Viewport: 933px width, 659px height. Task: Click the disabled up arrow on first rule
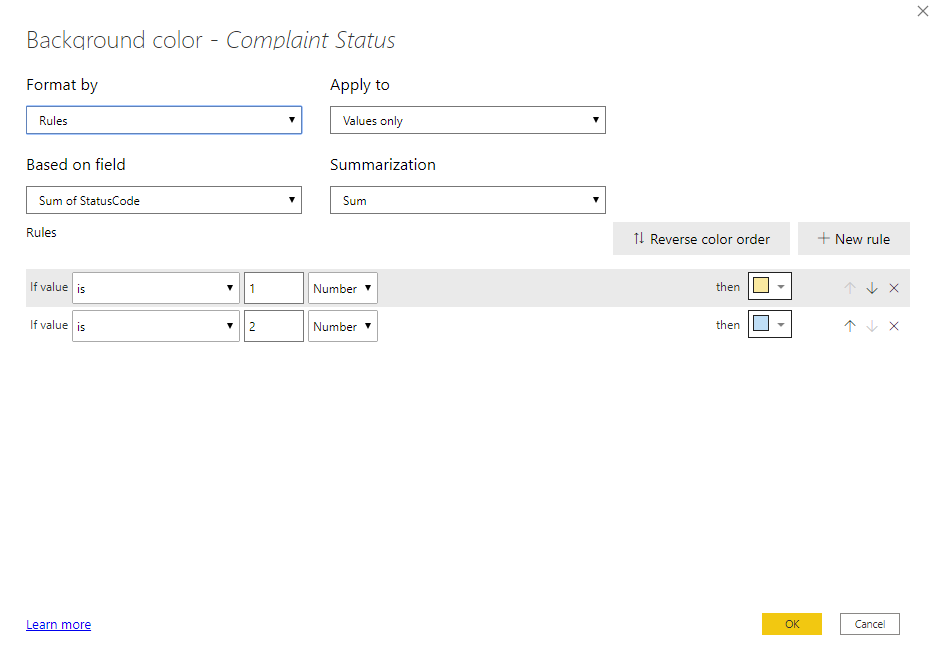click(x=850, y=288)
